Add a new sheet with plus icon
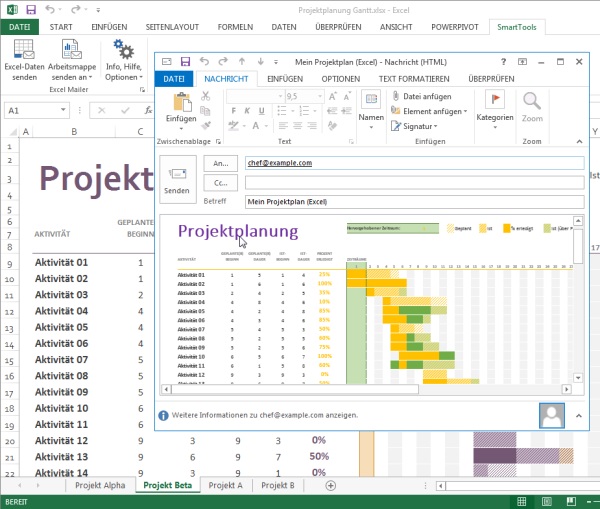The image size is (600, 509). point(331,486)
